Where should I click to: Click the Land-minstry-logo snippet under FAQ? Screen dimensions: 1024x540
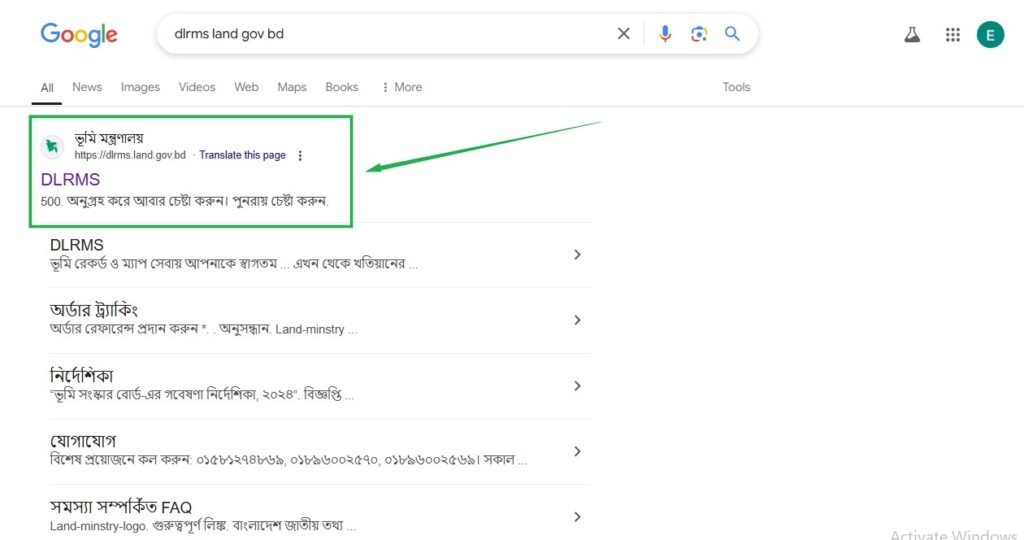point(203,526)
